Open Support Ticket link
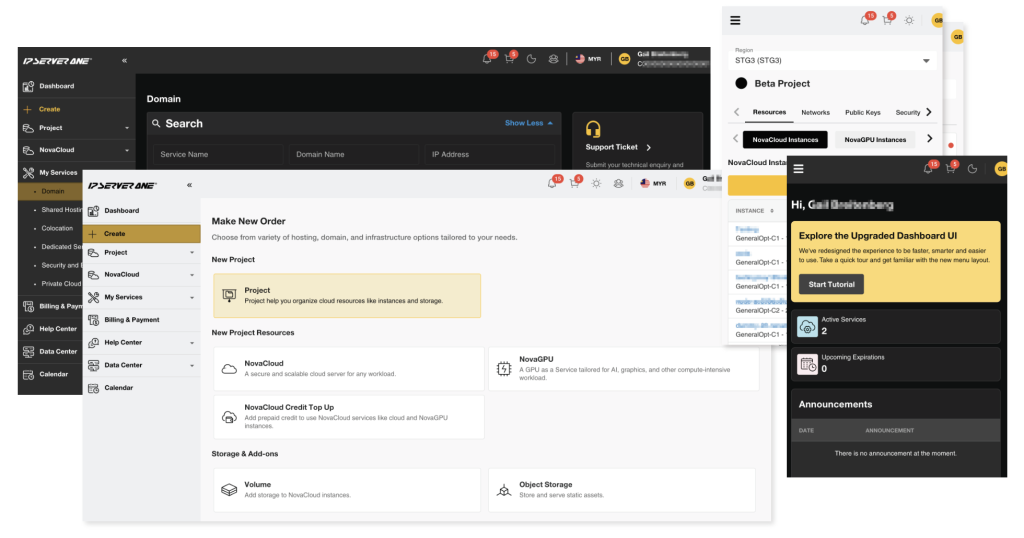This screenshot has height=538, width=1024. tap(618, 147)
